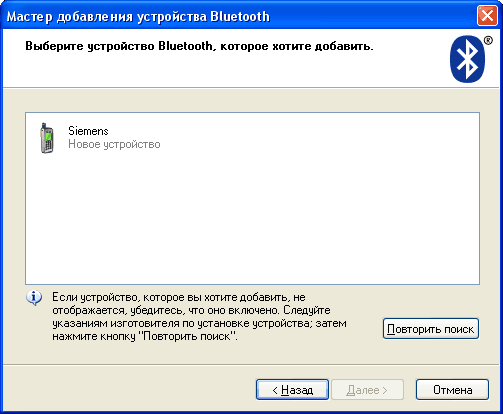Close the Bluetooth wizard with red X
The image size is (503, 414).
click(x=487, y=15)
